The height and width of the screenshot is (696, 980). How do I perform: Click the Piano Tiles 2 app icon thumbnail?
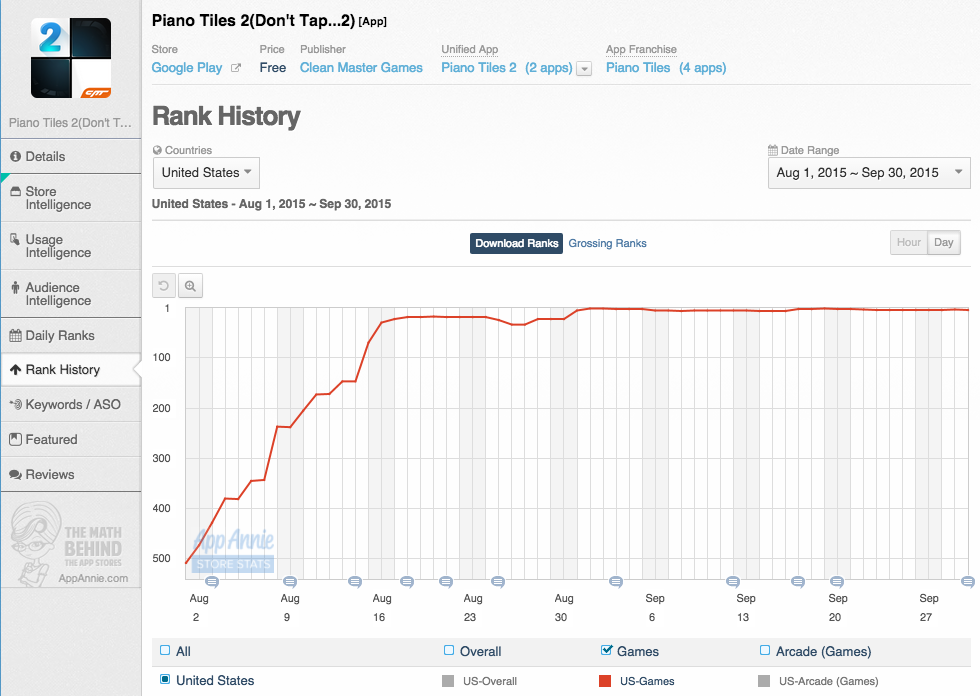click(71, 58)
